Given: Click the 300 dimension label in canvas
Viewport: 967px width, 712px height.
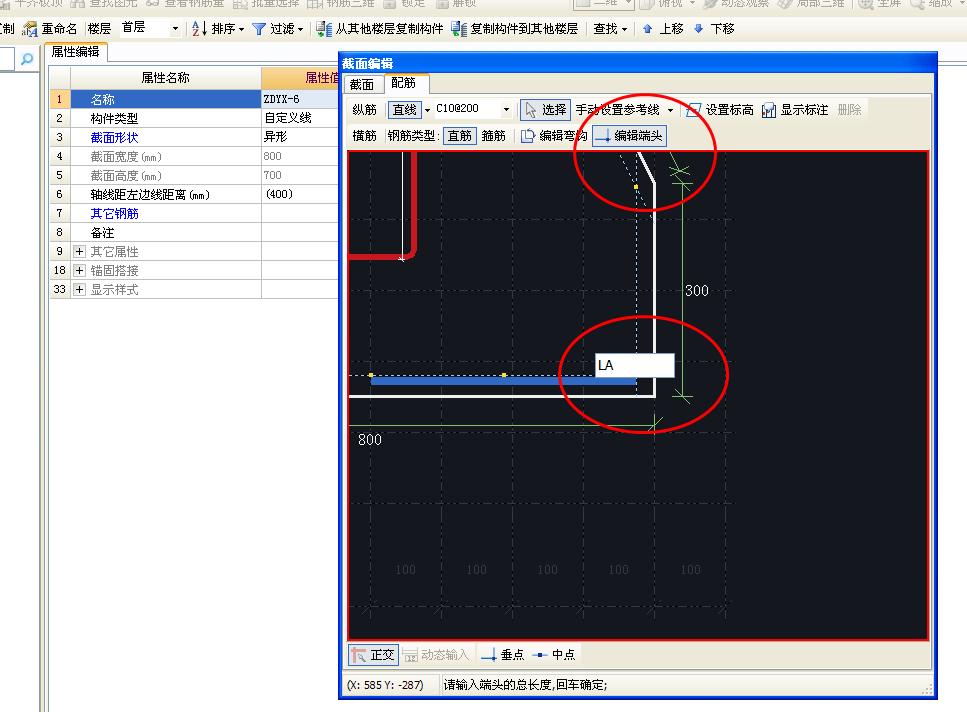Looking at the screenshot, I should point(697,290).
